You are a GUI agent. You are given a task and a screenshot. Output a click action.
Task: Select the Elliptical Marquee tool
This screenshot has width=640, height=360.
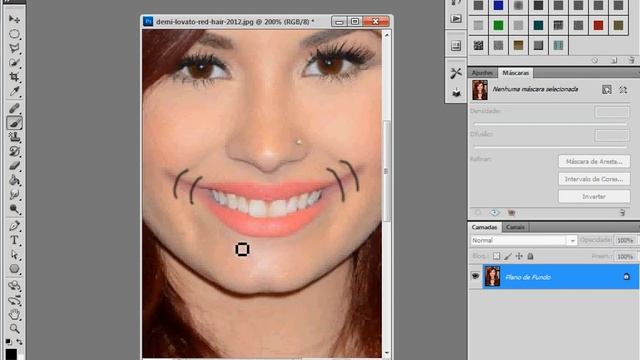pos(14,34)
